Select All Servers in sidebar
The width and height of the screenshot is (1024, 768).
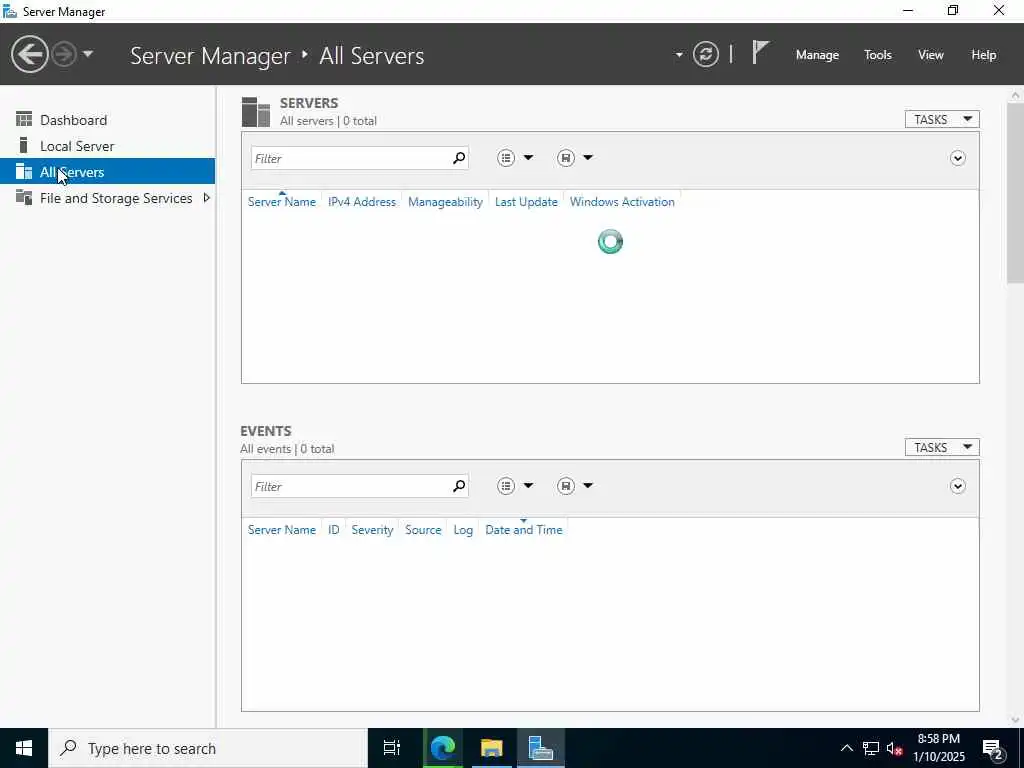pos(108,172)
